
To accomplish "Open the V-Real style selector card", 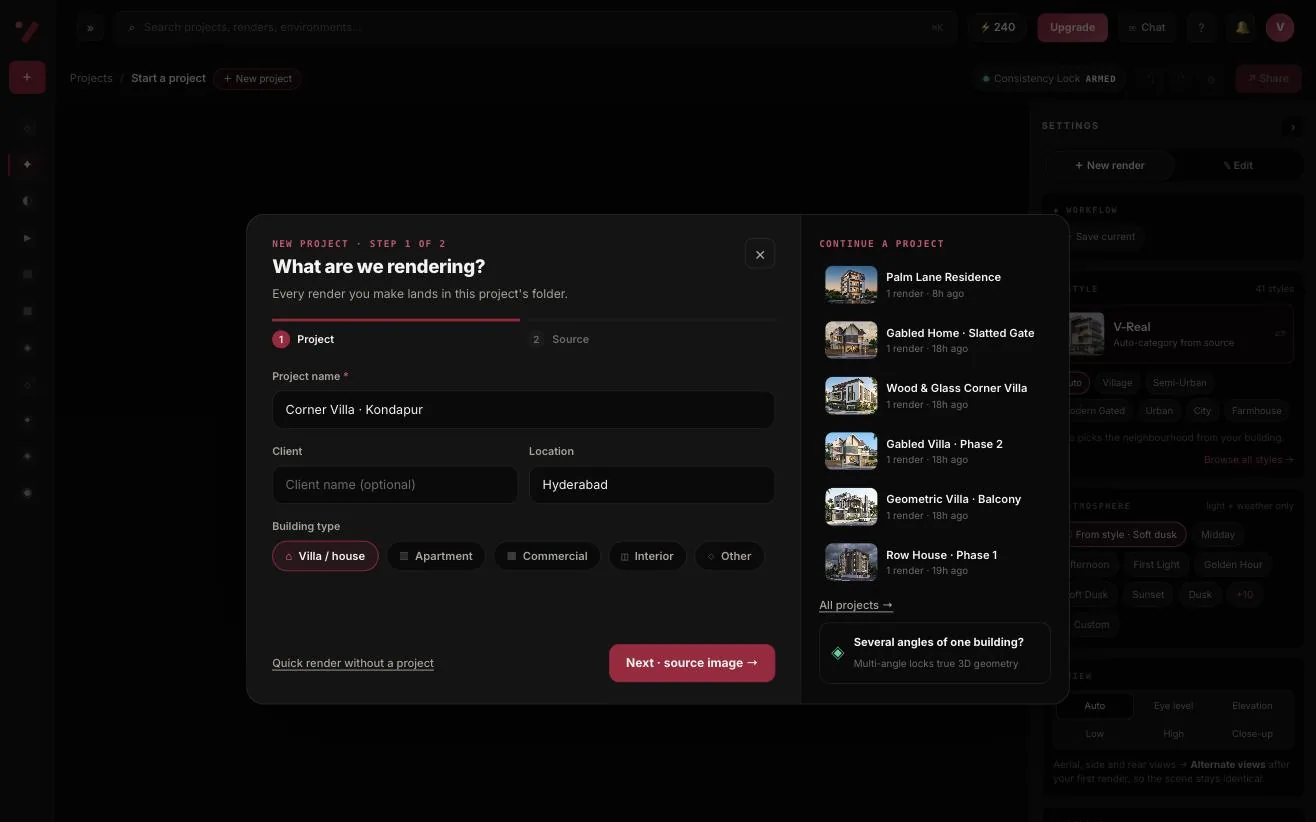I will pos(1176,334).
